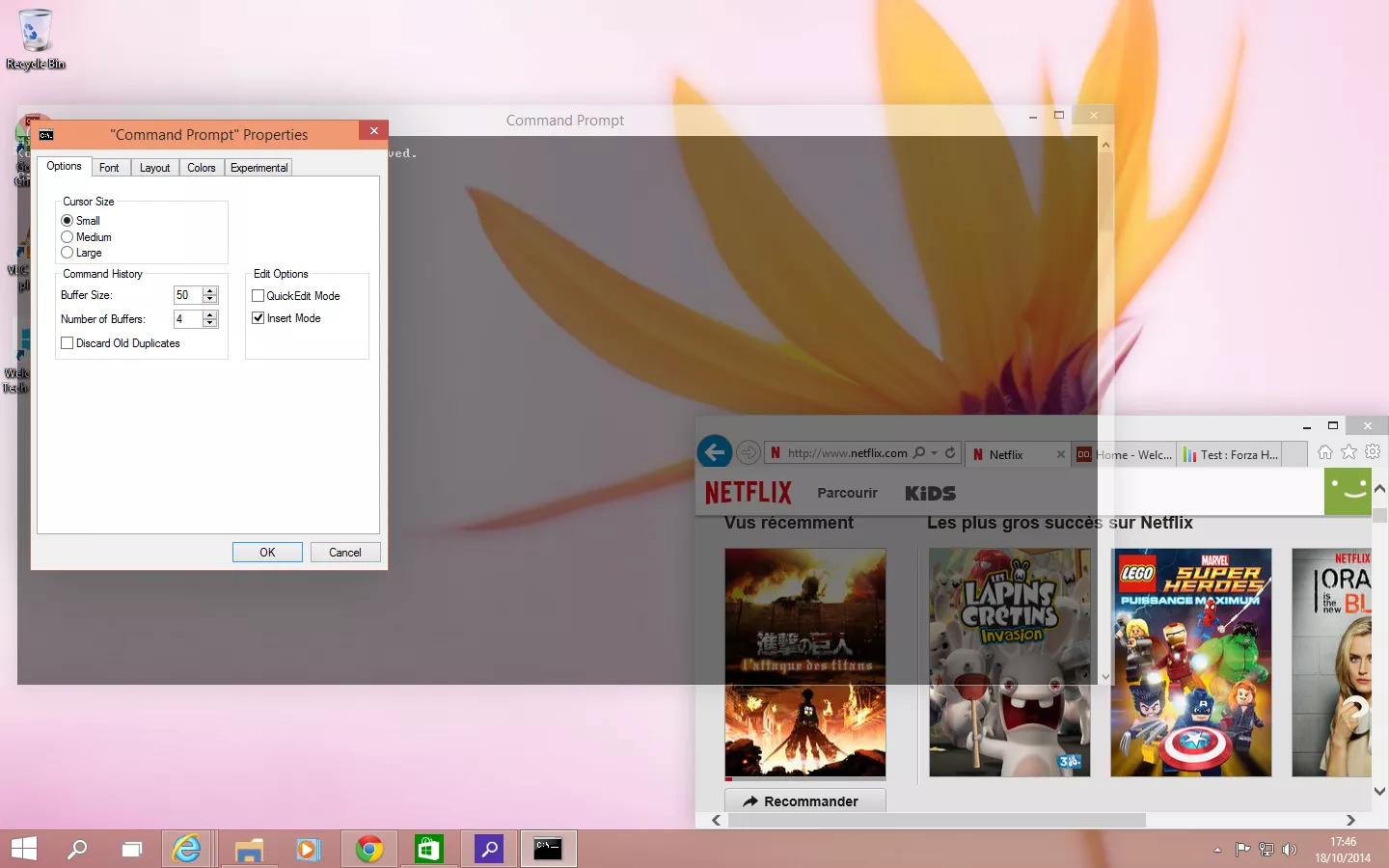Click the Number of Buffers field
The image size is (1389, 868).
tap(188, 319)
